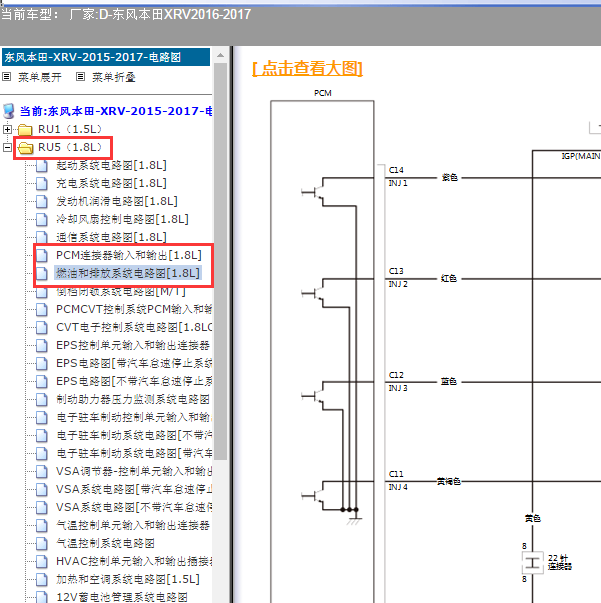601x603 pixels.
Task: Open 电子驻车制动系统电路图[不带汽 item
Action: 134,435
